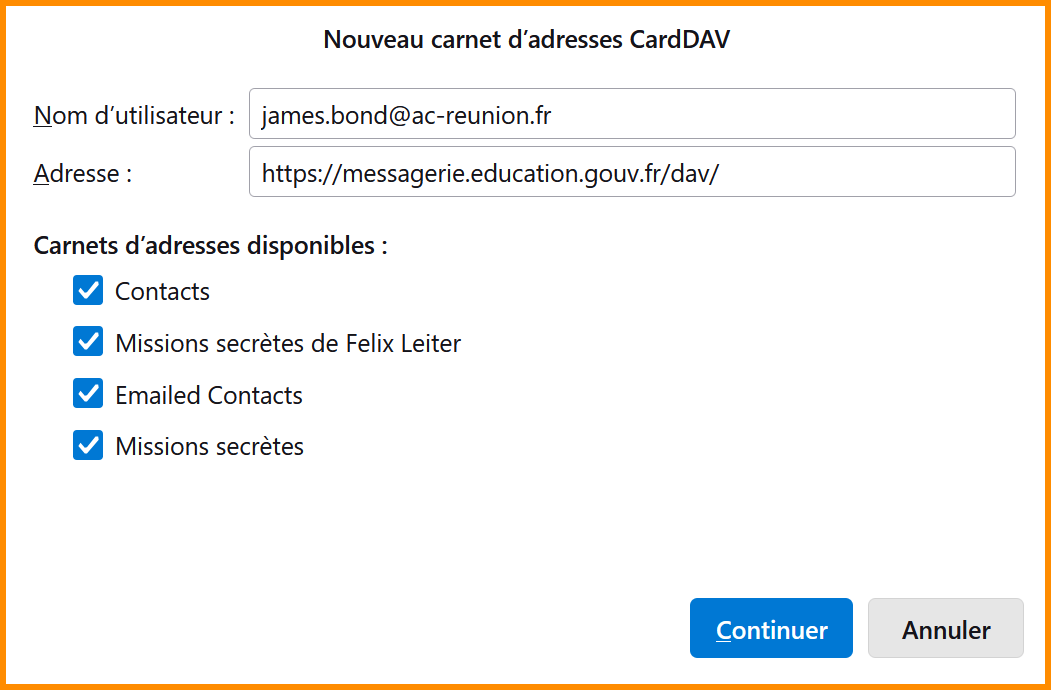Click the https://messagerie.education.gouv.fr/dav/ URL text
Viewport: 1051px width, 690px height.
click(x=490, y=173)
